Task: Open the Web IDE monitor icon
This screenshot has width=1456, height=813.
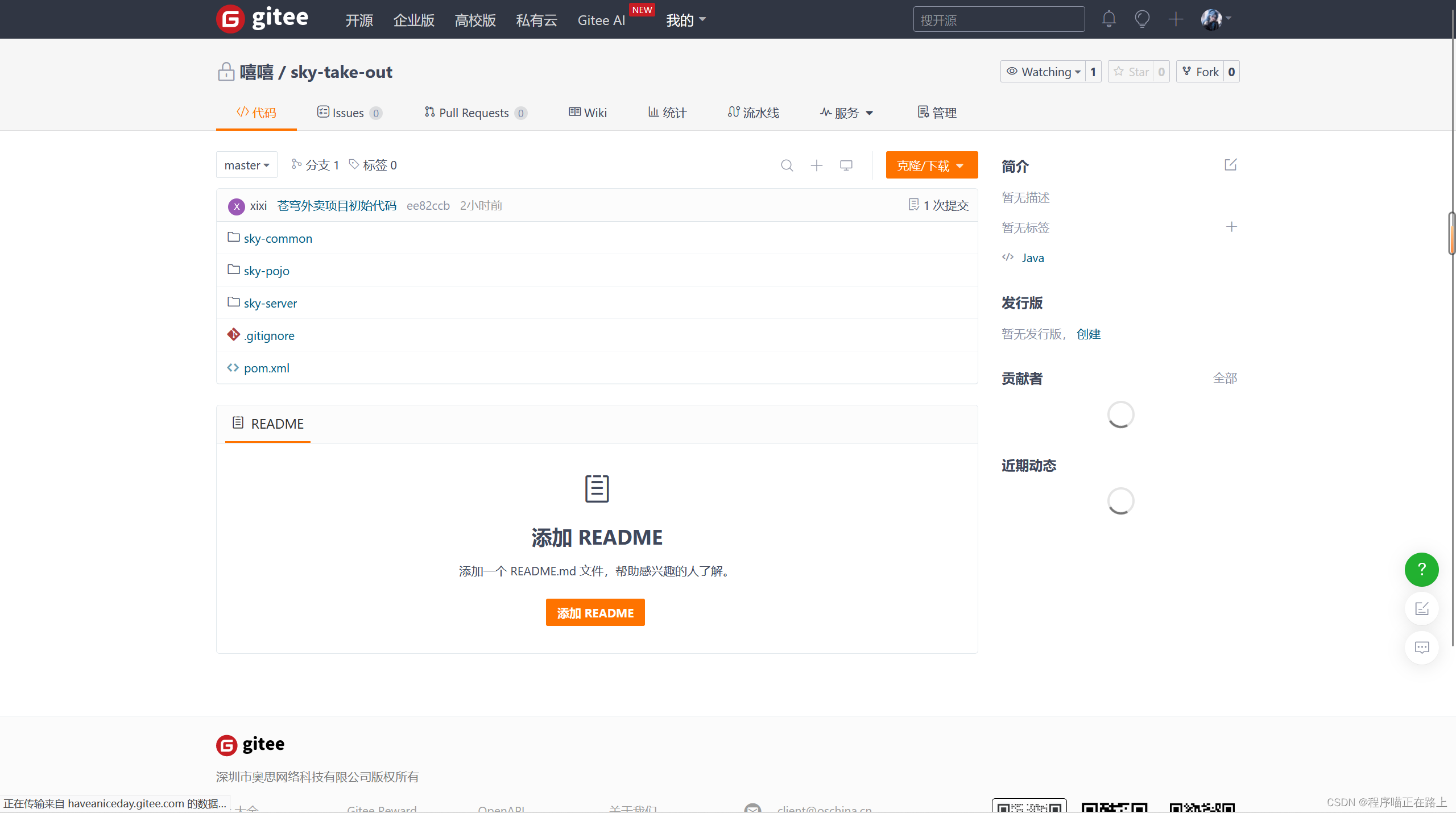Action: (846, 165)
